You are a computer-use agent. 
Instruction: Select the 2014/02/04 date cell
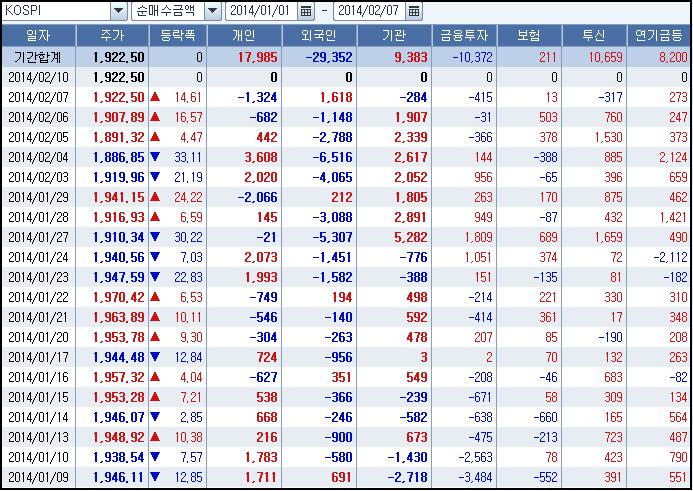38,157
